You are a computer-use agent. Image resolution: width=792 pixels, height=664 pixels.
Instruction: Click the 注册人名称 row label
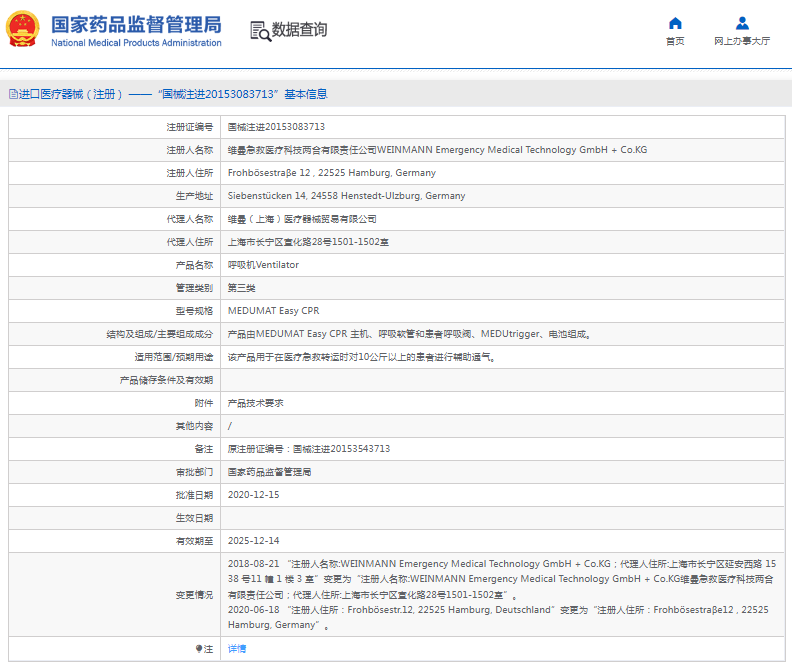(x=190, y=150)
